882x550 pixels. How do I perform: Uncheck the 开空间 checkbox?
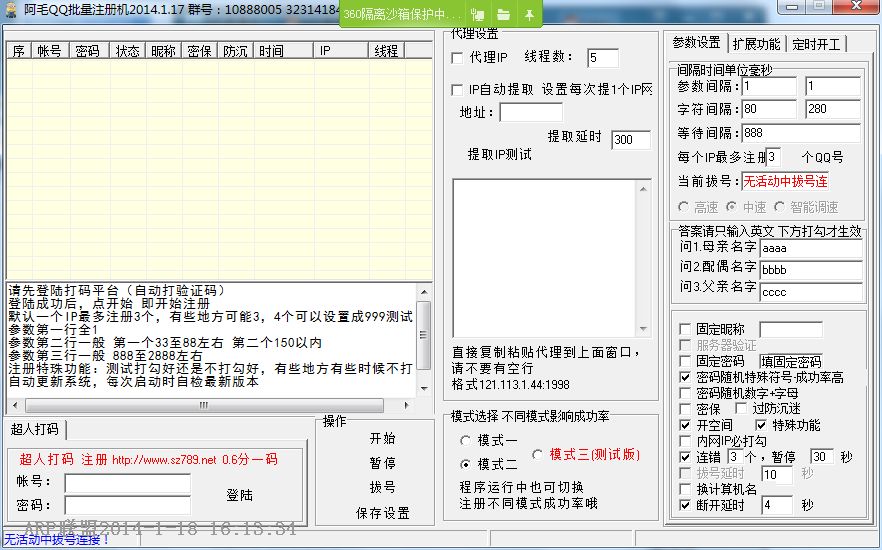[x=685, y=425]
